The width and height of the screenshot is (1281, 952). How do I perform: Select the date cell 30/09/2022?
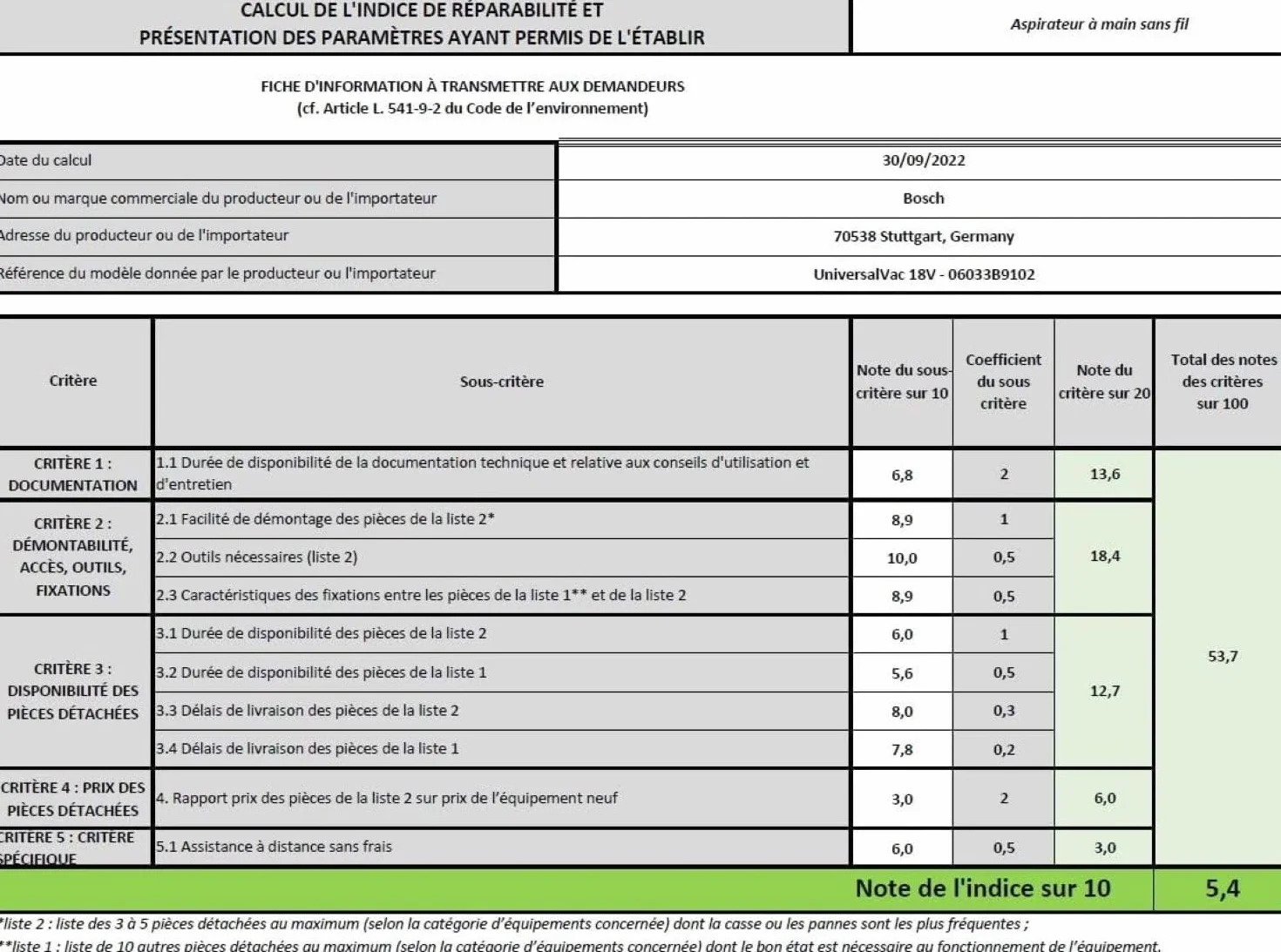pos(919,160)
